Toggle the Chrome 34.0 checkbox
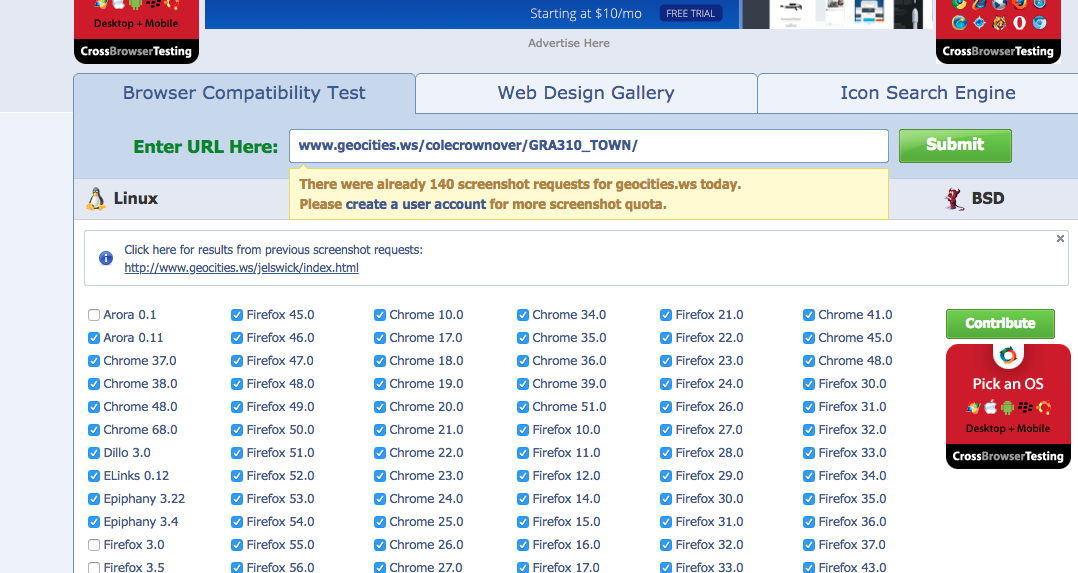This screenshot has height=573, width=1078. tap(522, 315)
